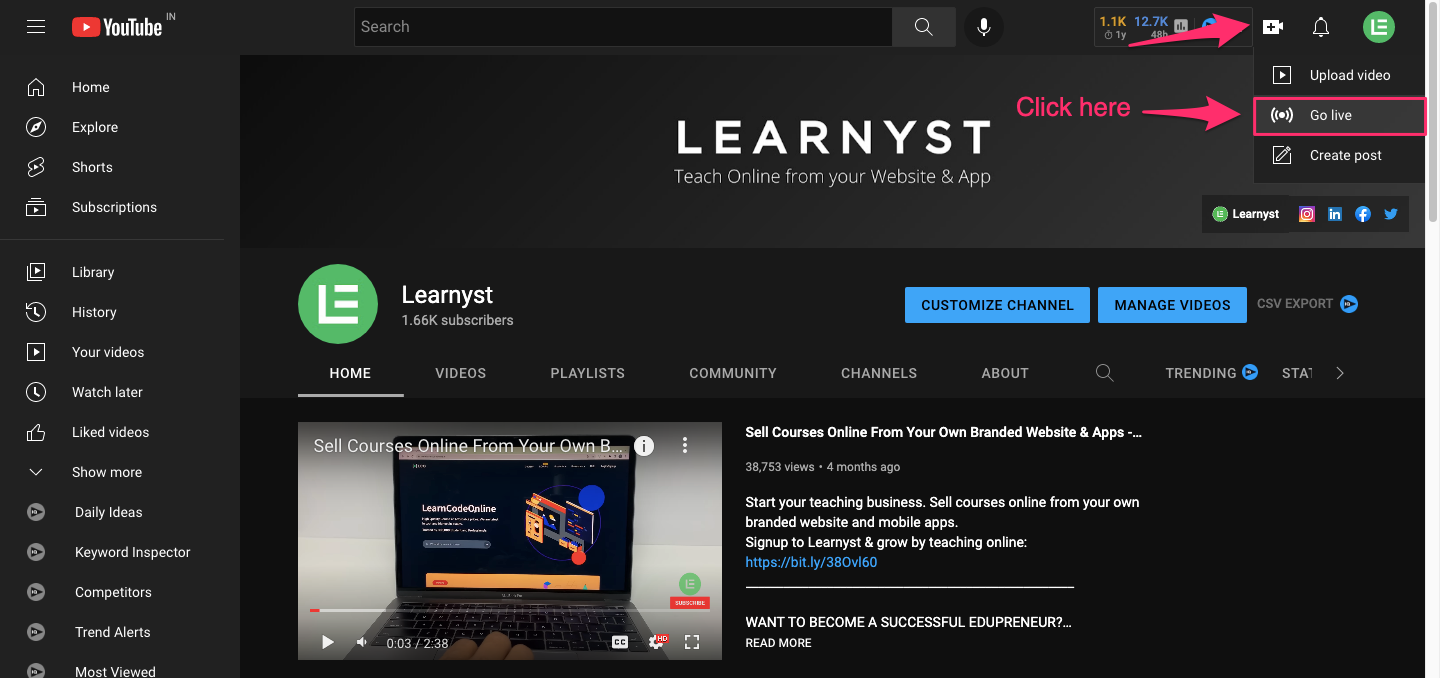This screenshot has width=1440, height=678.
Task: Open video player settings gear
Action: (x=656, y=642)
